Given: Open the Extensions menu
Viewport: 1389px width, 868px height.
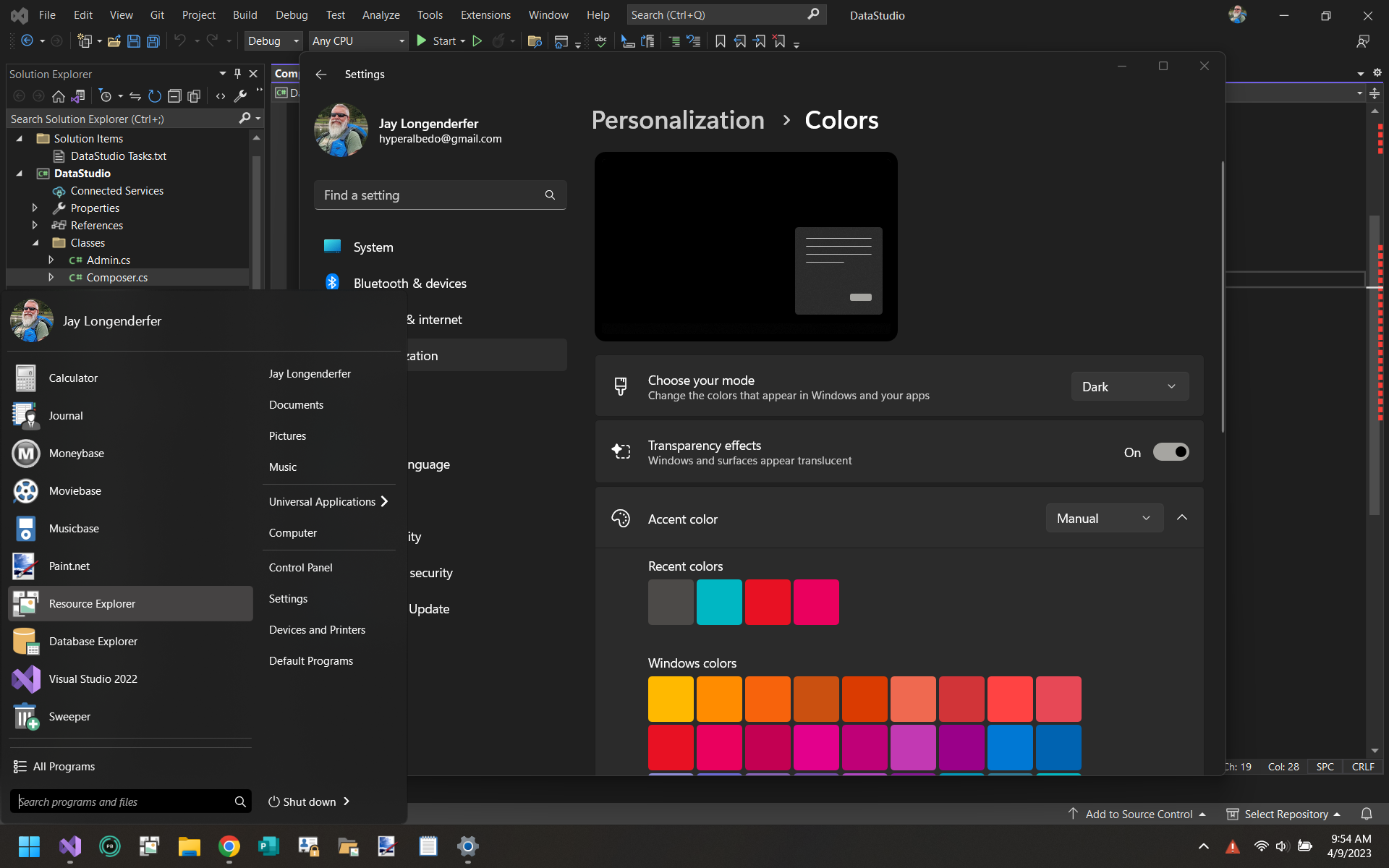Looking at the screenshot, I should tap(485, 15).
